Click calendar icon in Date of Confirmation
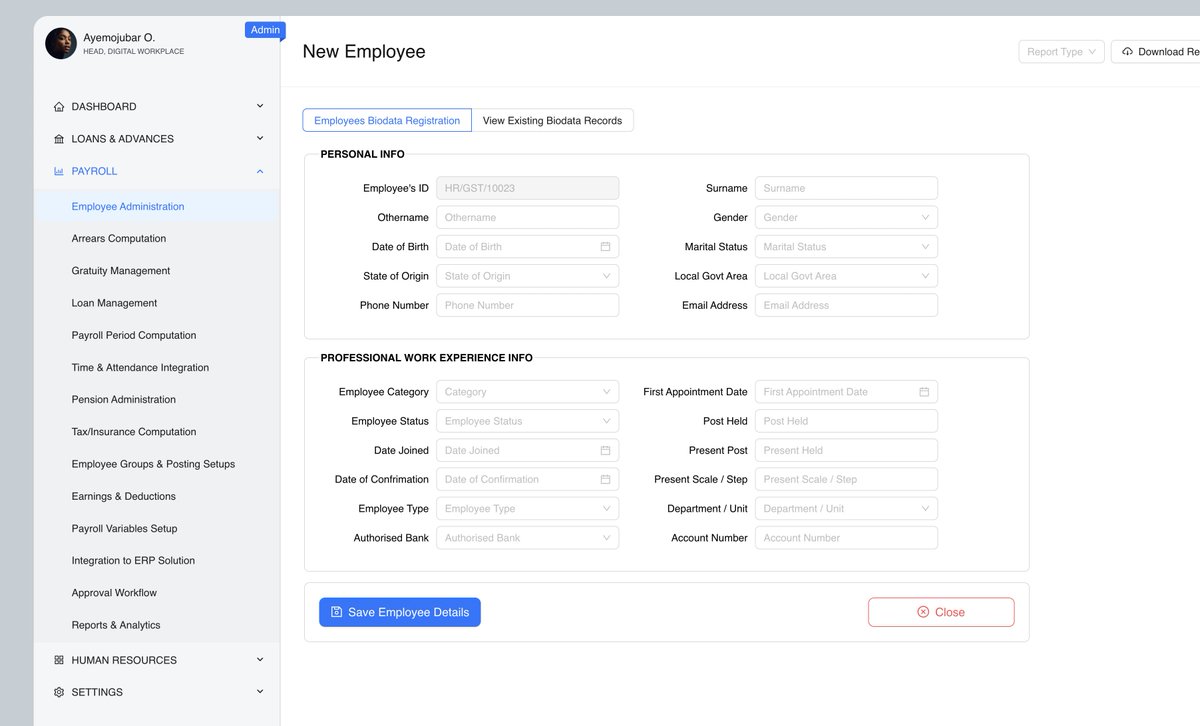 pos(605,479)
